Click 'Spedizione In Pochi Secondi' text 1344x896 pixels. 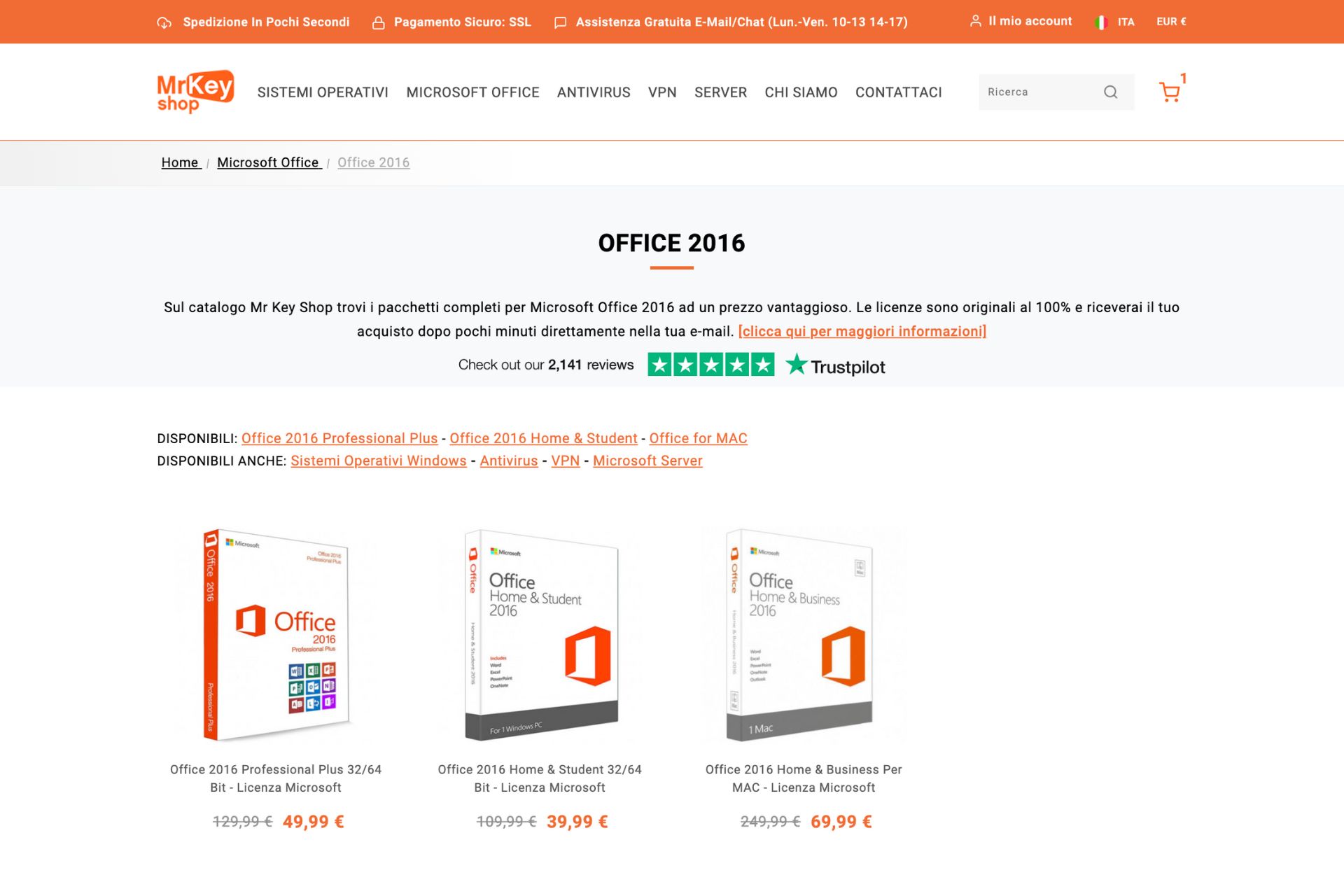point(266,22)
